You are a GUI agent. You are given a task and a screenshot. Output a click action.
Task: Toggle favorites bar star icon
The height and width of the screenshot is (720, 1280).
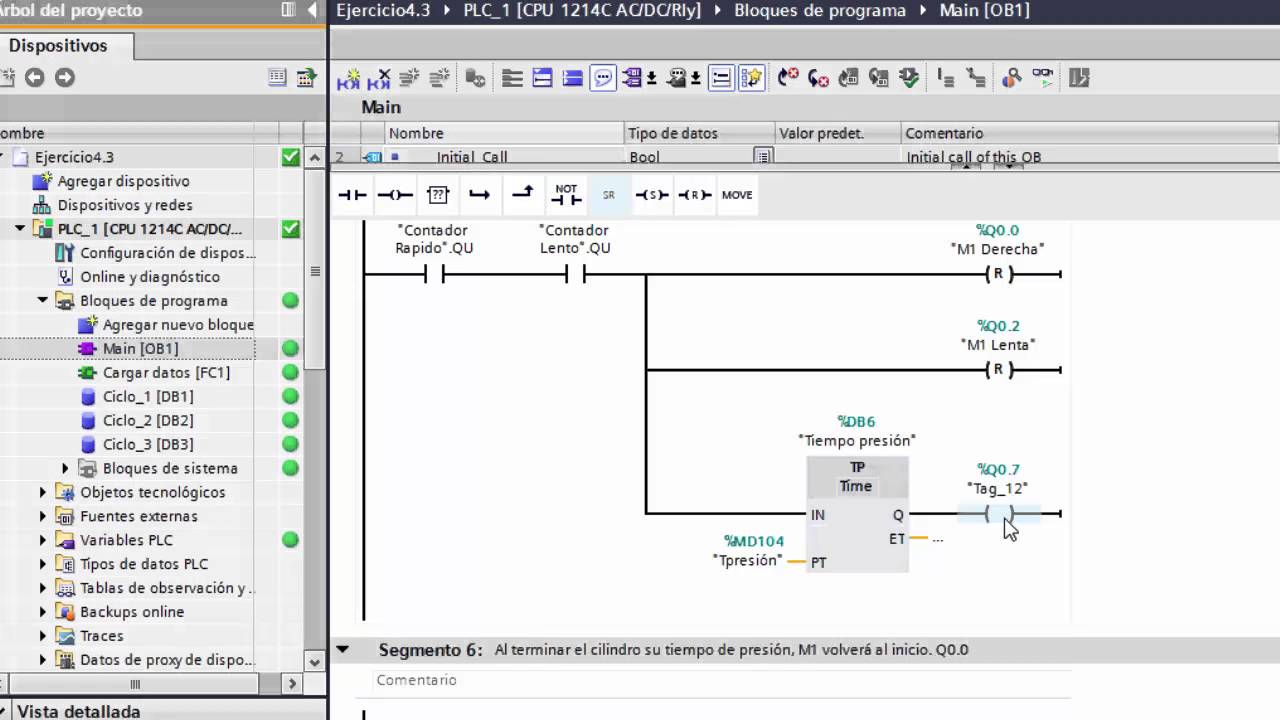(x=752, y=78)
